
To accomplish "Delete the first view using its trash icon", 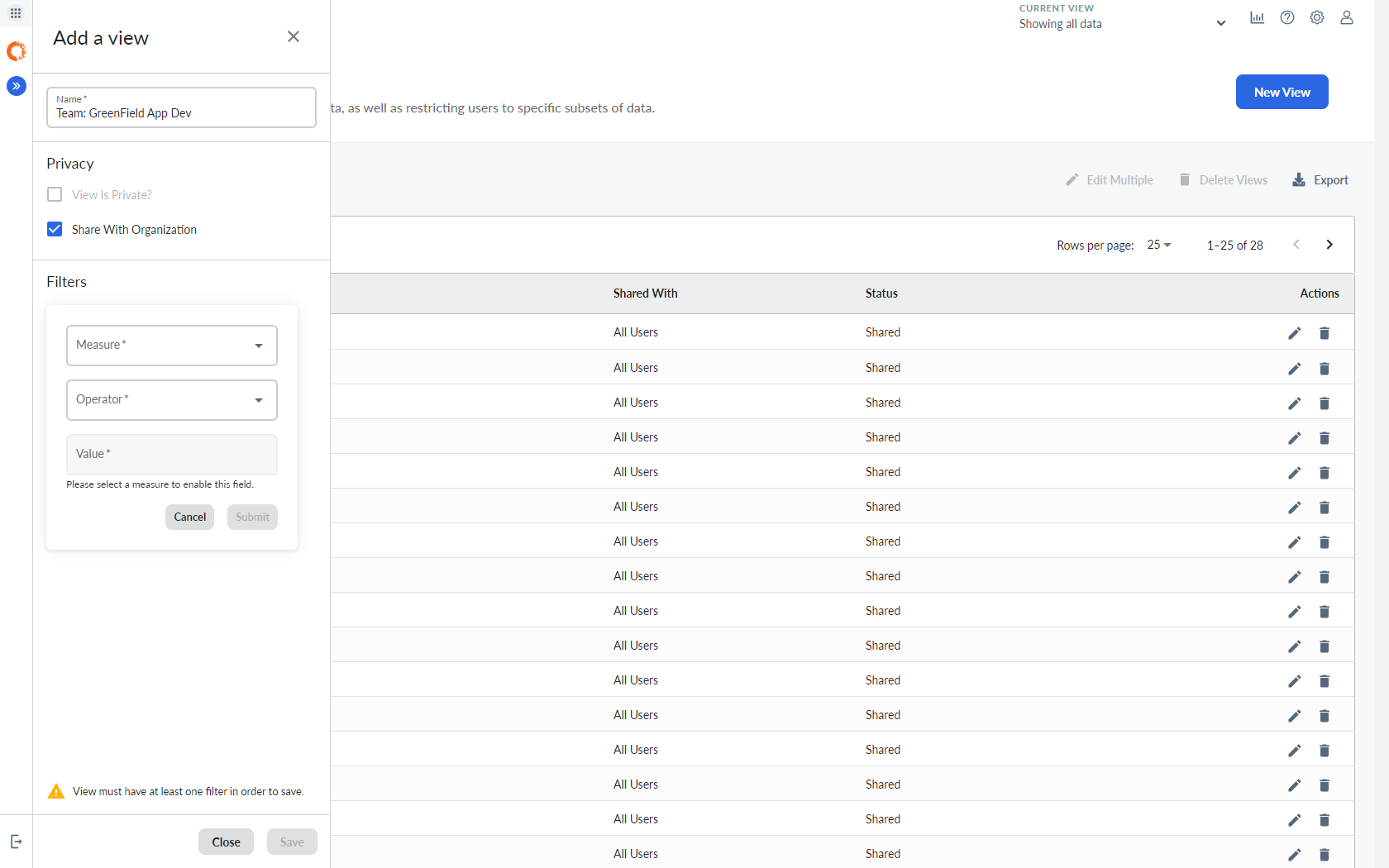I will pos(1325,333).
